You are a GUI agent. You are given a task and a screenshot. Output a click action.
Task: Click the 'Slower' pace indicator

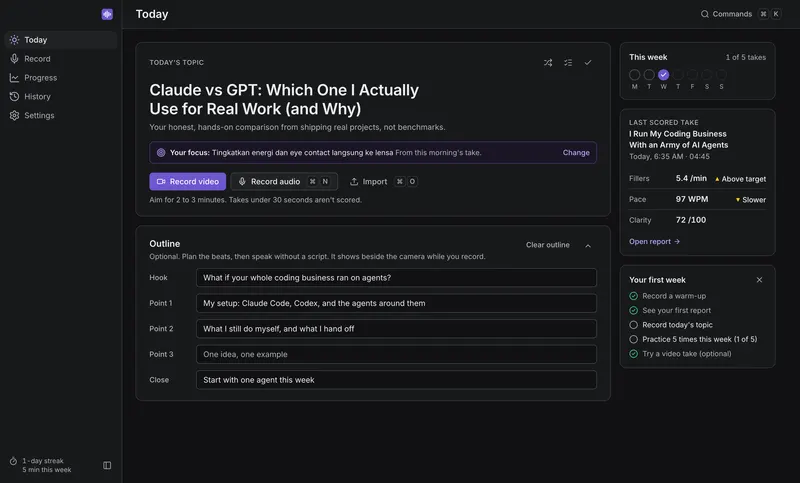751,199
